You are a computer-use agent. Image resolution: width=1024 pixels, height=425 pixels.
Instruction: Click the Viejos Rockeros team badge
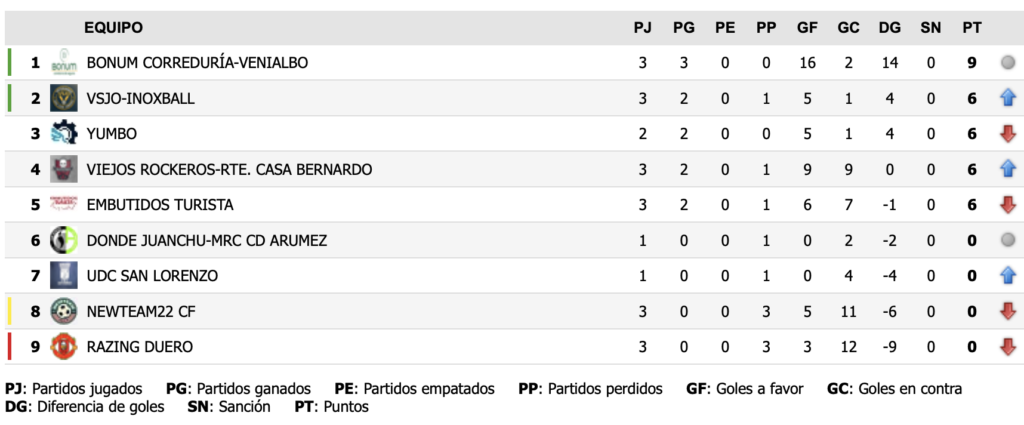[64, 169]
